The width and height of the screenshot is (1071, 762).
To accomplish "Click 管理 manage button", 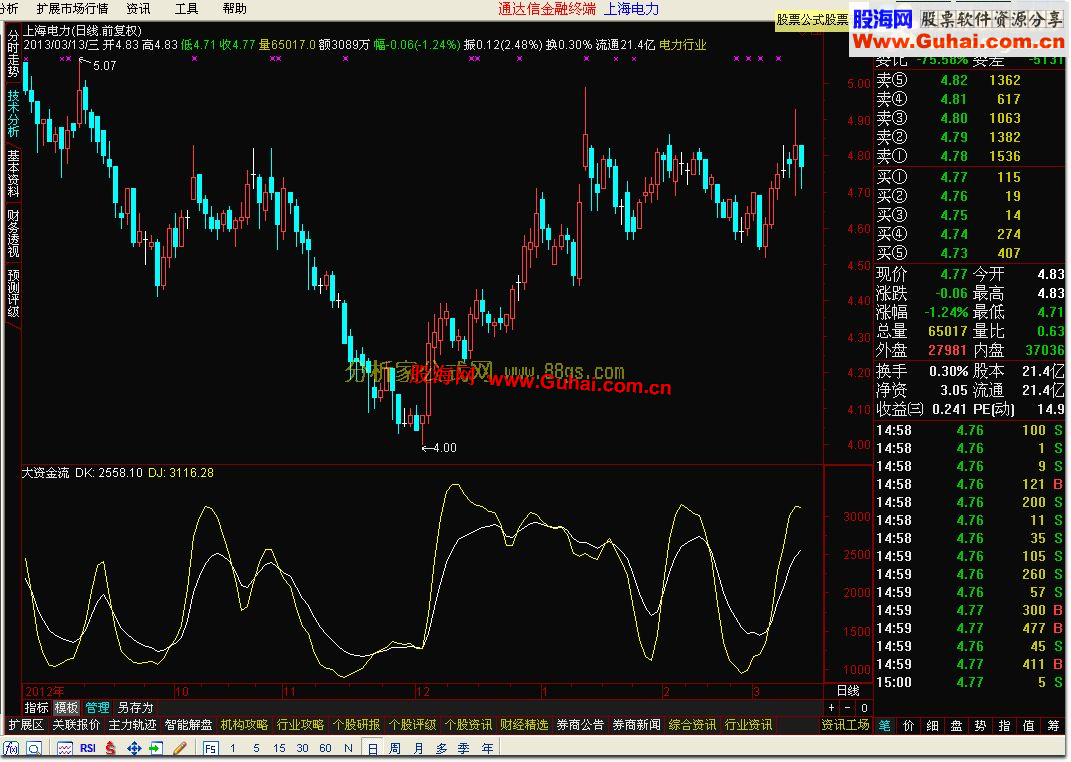I will (97, 708).
